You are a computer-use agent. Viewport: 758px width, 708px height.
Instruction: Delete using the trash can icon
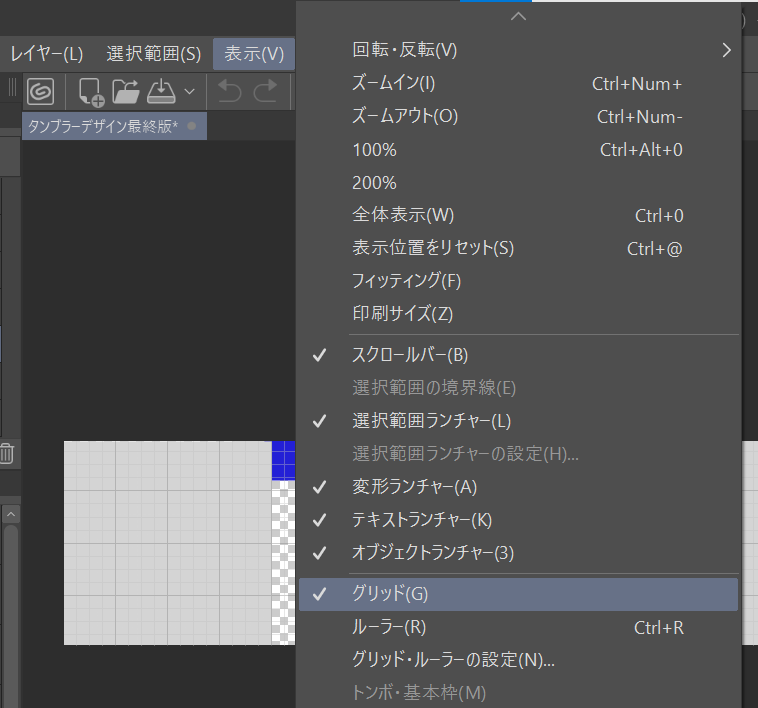pos(7,453)
